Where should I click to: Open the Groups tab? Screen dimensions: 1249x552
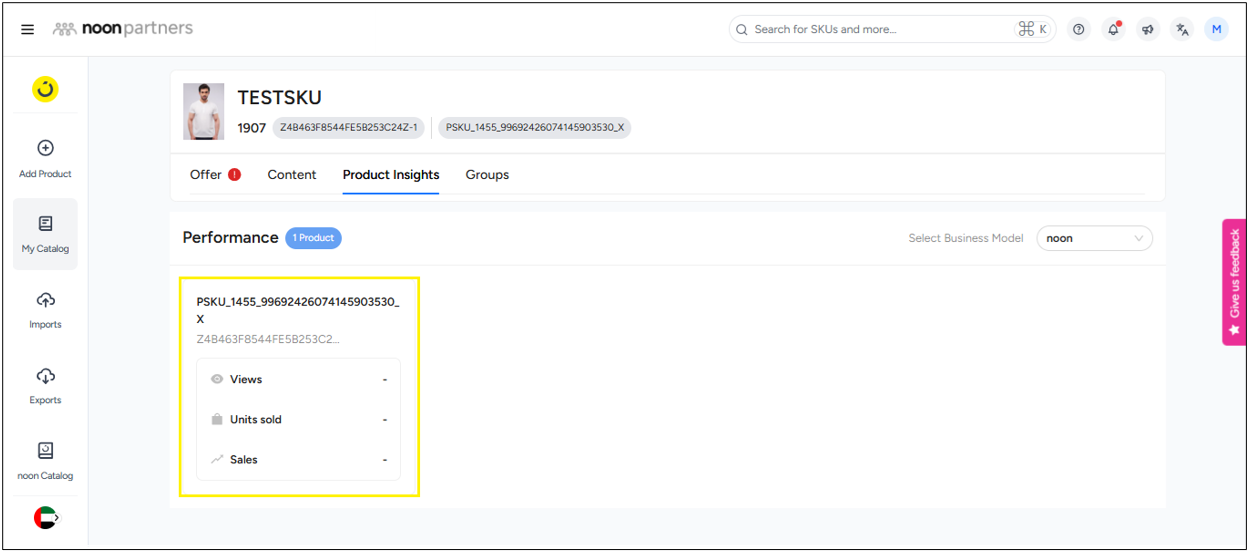487,175
